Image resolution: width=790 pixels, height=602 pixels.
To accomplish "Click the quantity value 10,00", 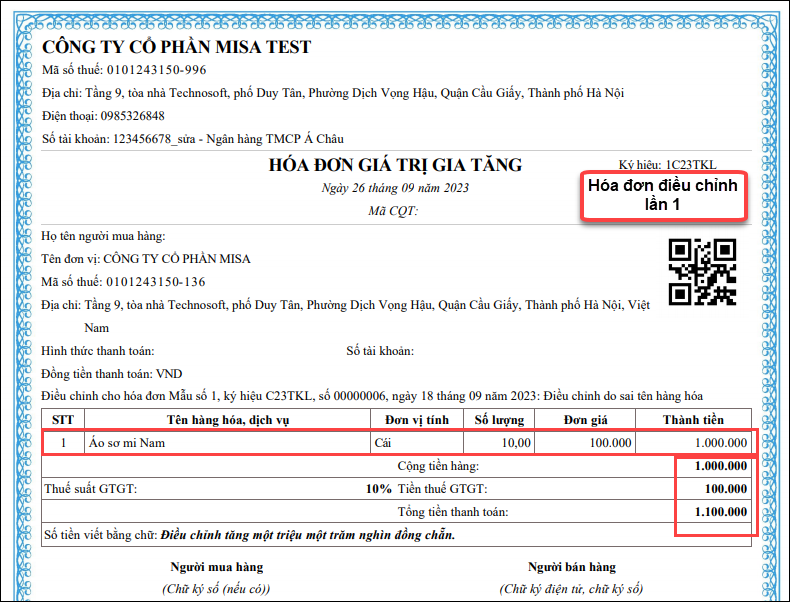I will [x=516, y=443].
